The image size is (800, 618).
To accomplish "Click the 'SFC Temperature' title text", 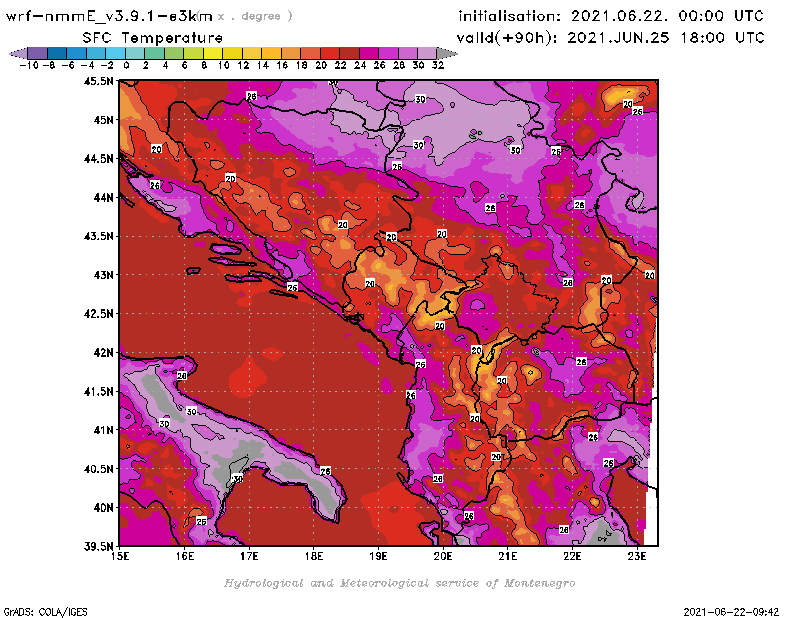I will pyautogui.click(x=153, y=38).
